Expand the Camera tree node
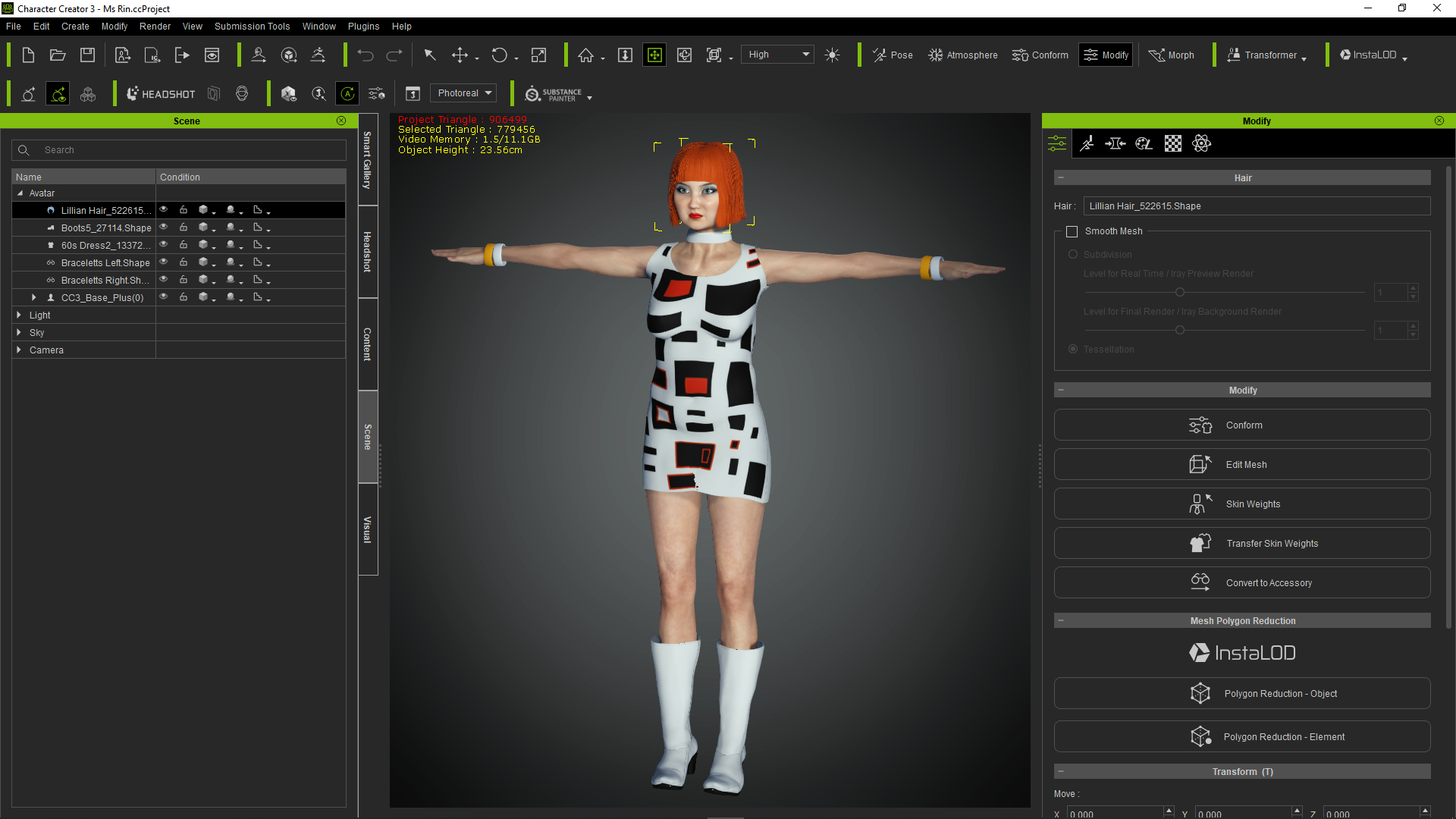 tap(19, 350)
